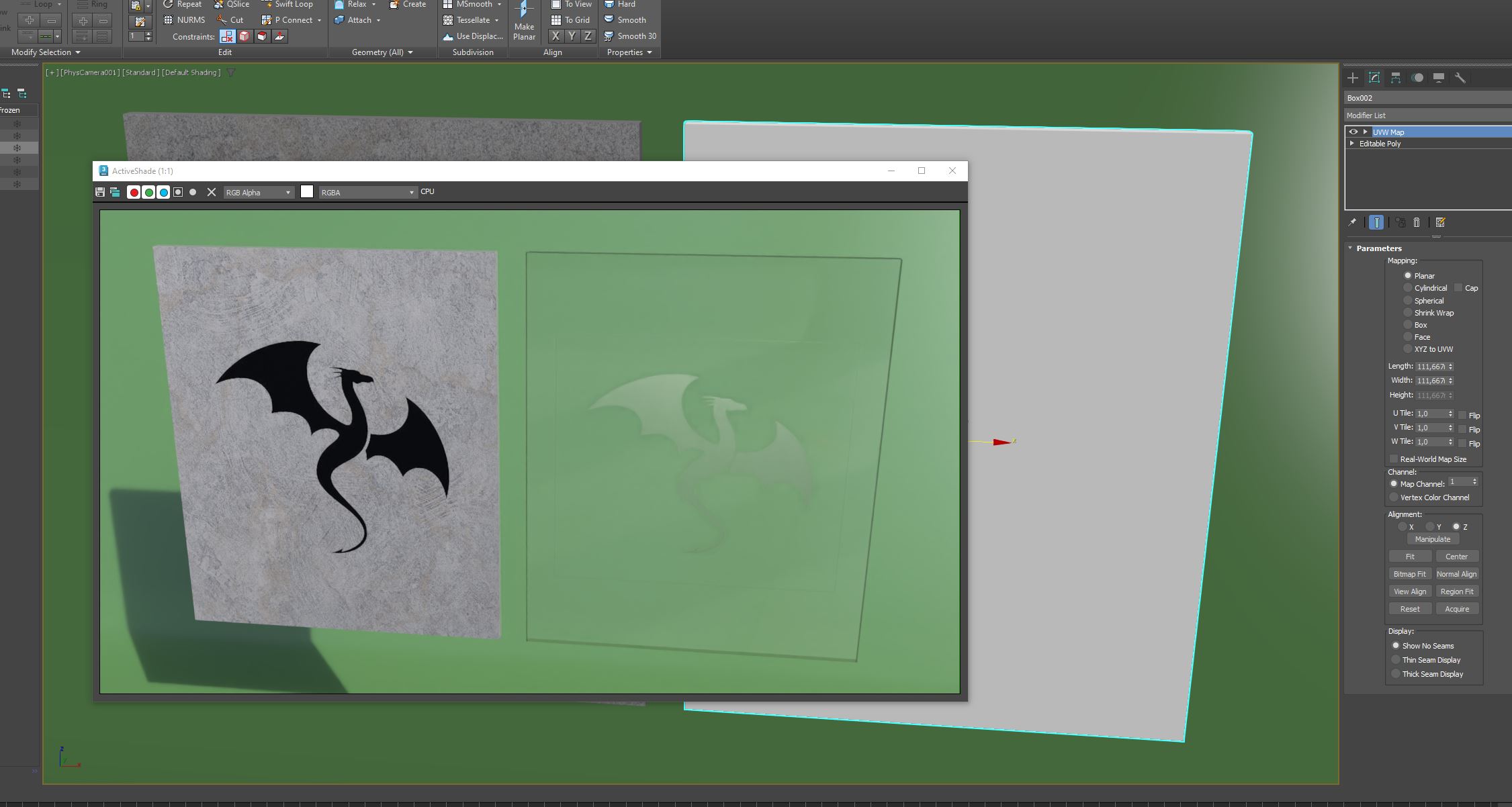Save the ActiveShade rendered image
This screenshot has width=1512, height=807.
[x=99, y=192]
